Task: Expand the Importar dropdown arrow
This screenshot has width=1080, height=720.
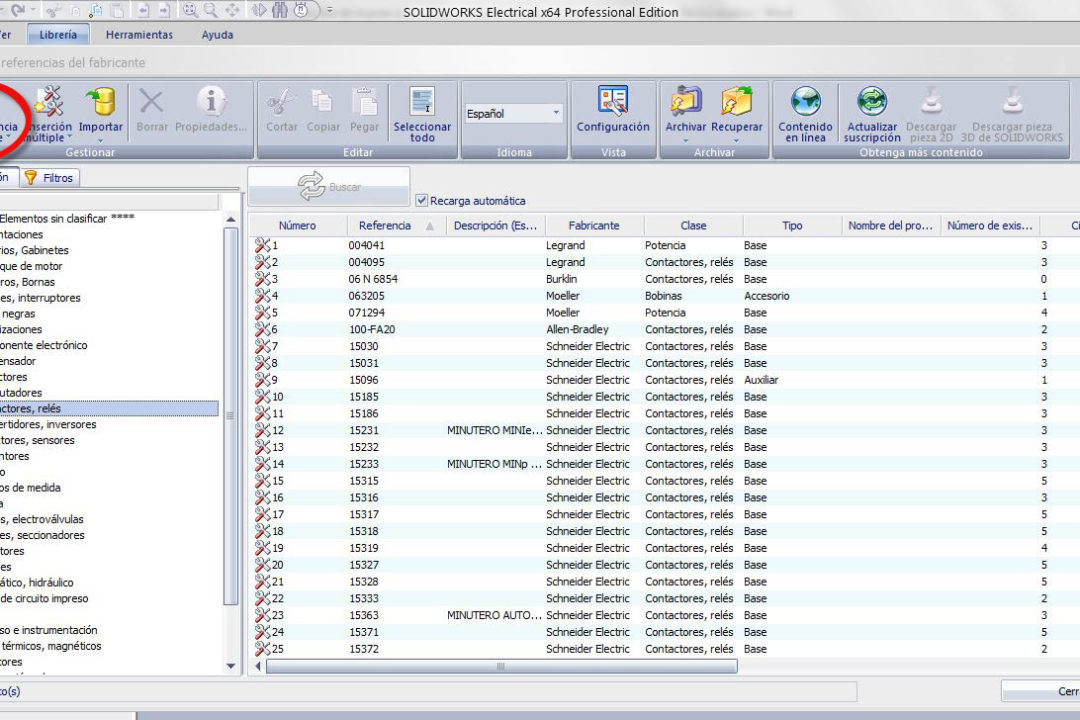Action: (x=101, y=140)
